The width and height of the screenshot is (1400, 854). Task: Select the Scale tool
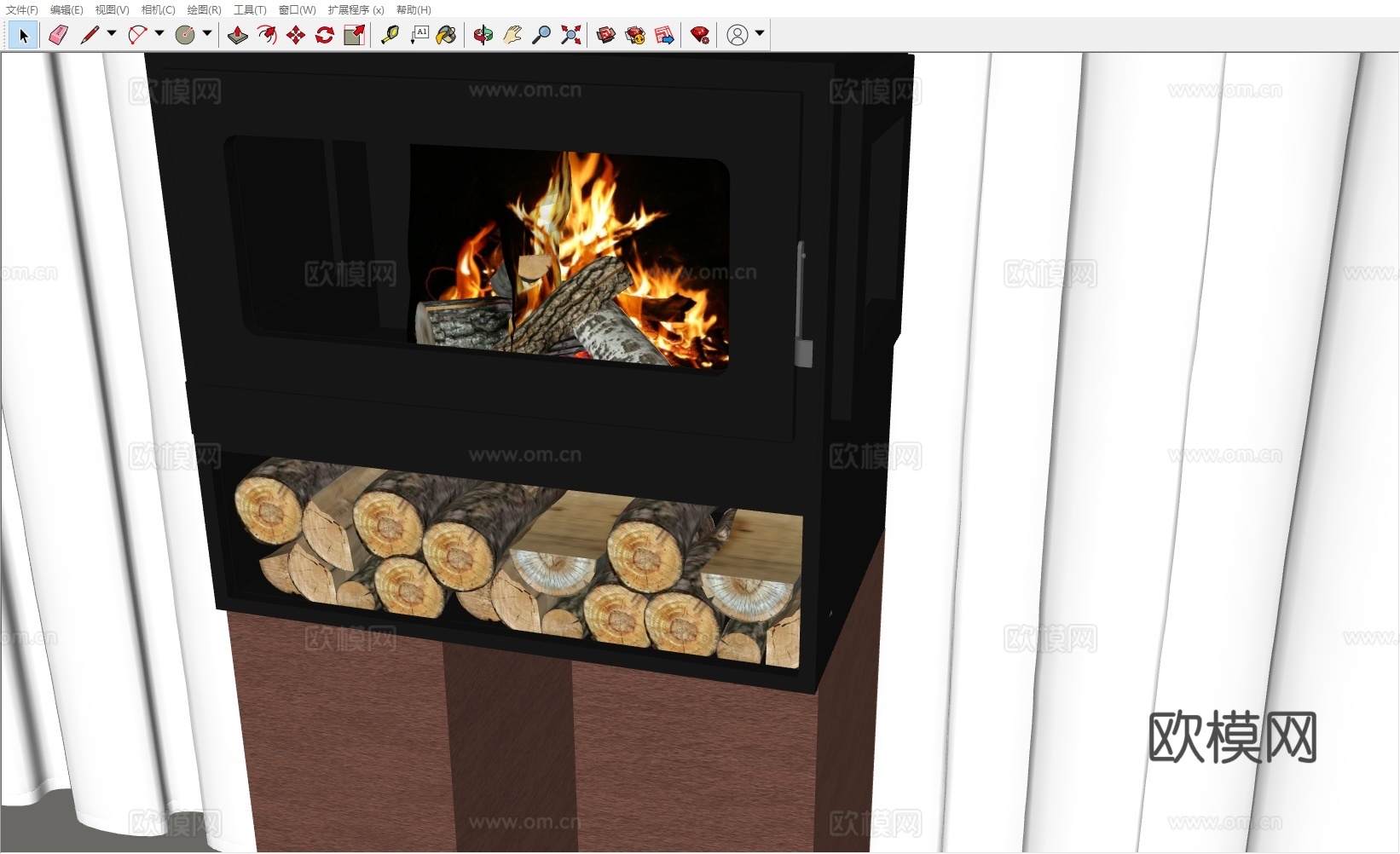coord(355,35)
